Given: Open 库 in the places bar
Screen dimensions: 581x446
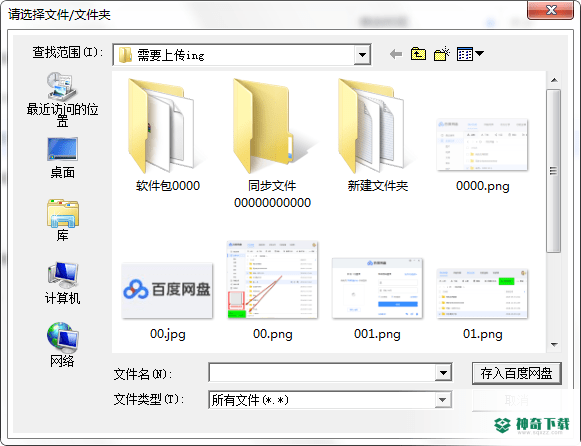Looking at the screenshot, I should coord(62,220).
